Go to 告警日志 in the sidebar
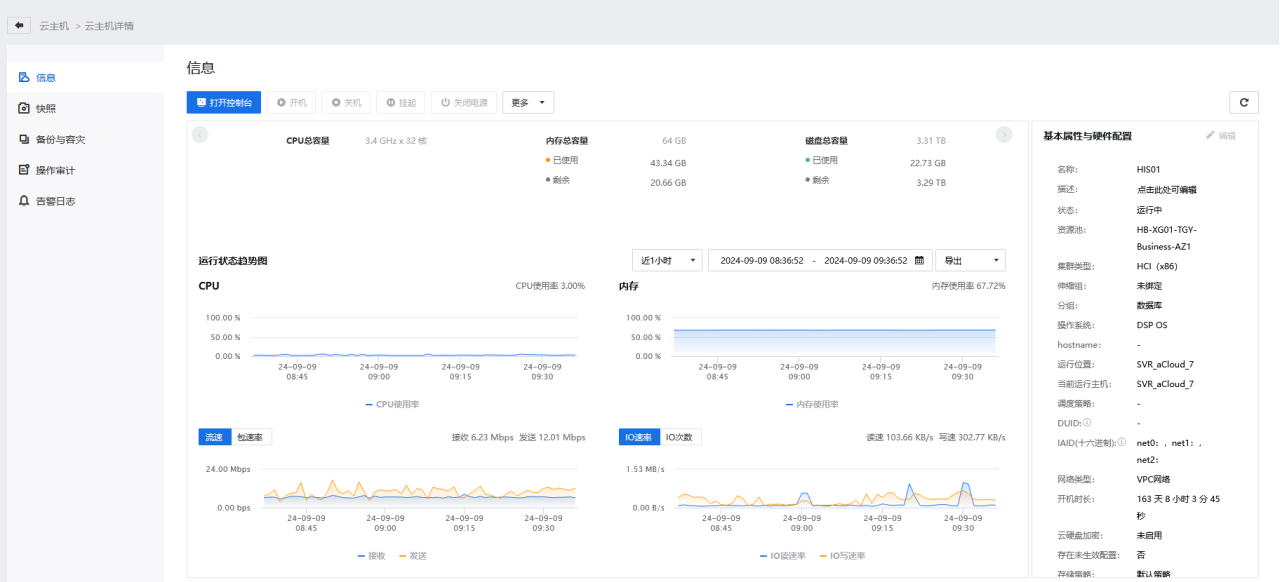Screen dimensions: 1280x582 [55, 201]
